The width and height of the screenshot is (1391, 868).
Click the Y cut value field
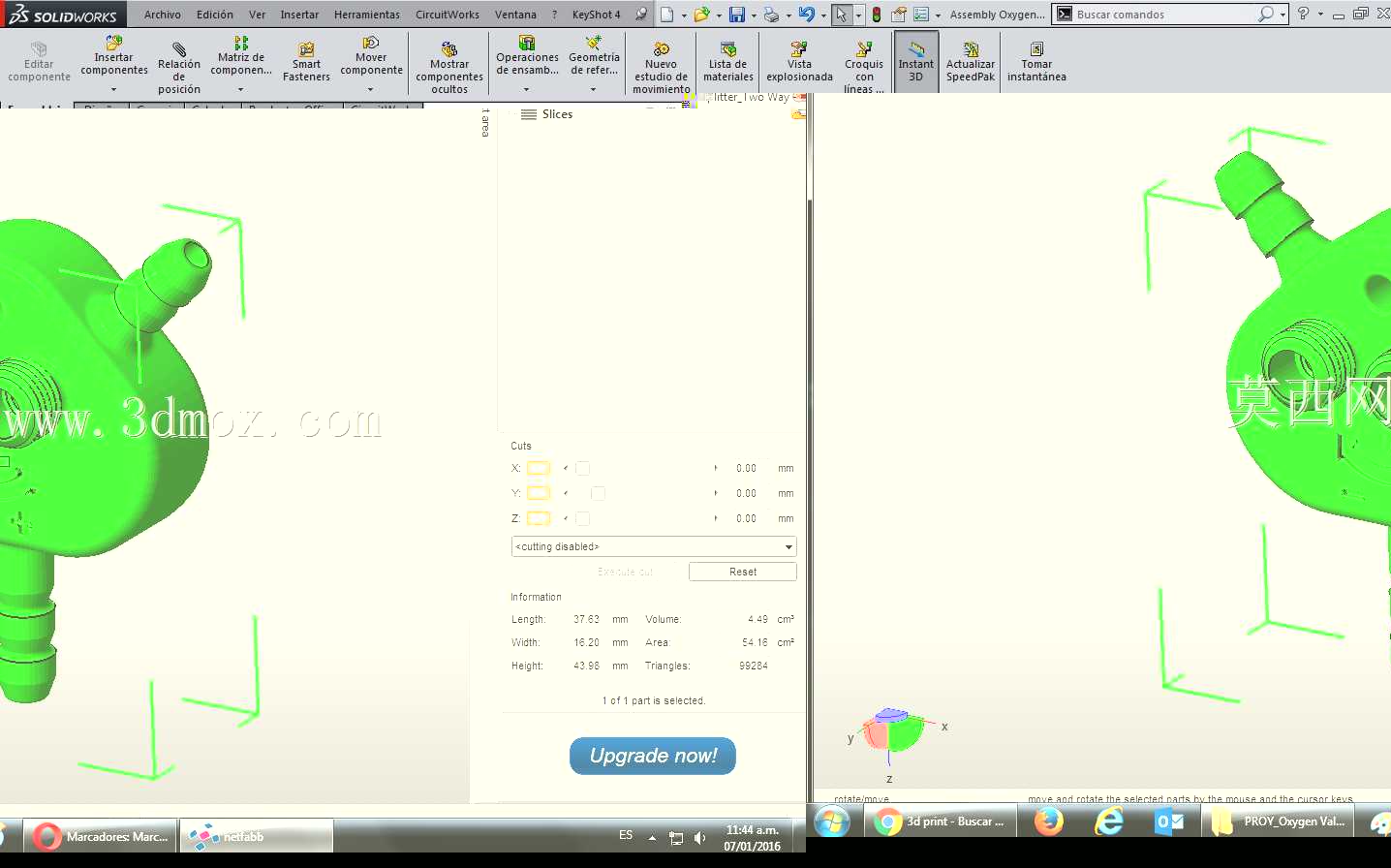[x=746, y=493]
